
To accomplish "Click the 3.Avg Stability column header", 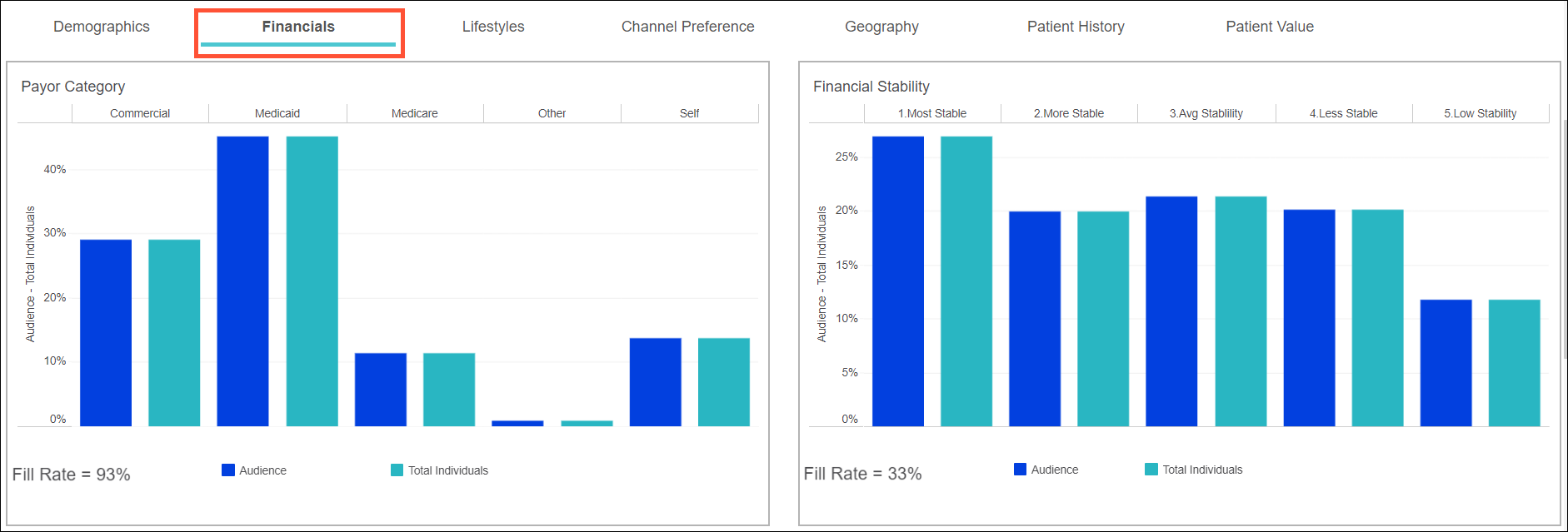I will 1206,113.
